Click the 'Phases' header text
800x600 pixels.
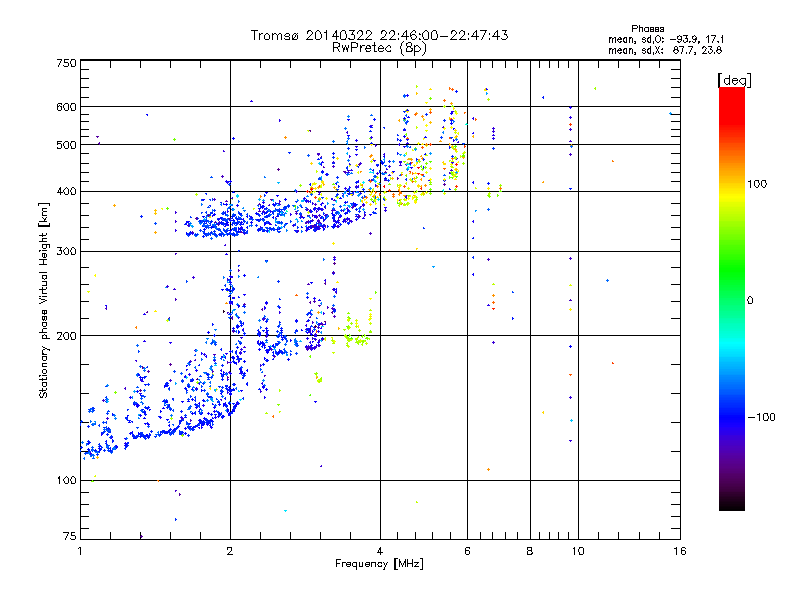coord(647,29)
